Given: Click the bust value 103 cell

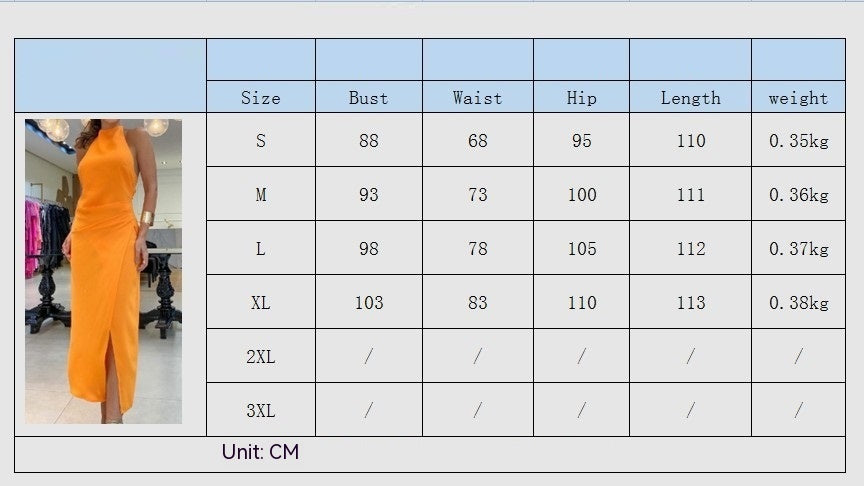Looking at the screenshot, I should pyautogui.click(x=368, y=303).
